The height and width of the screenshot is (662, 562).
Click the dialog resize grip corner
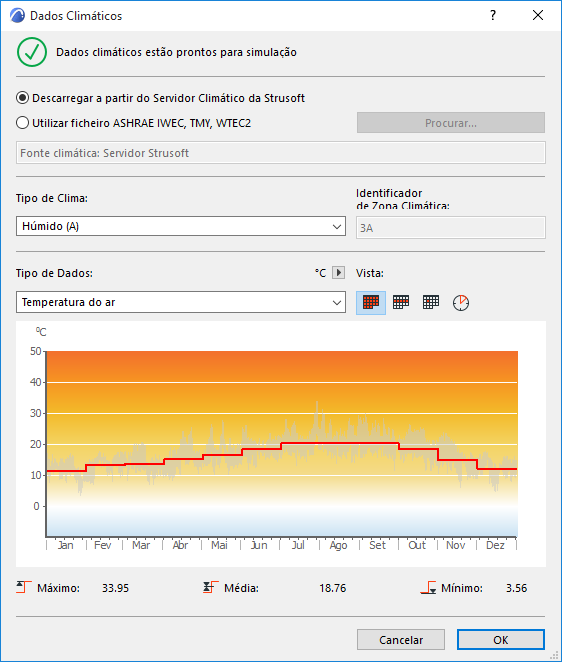coord(555,655)
